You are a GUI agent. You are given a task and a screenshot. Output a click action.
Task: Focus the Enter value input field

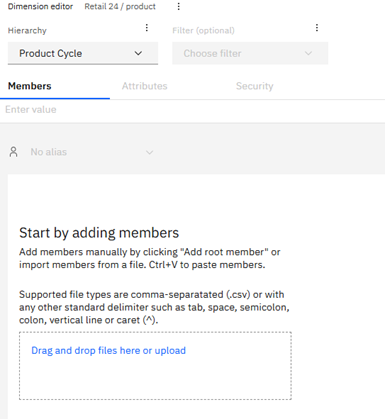[192, 110]
